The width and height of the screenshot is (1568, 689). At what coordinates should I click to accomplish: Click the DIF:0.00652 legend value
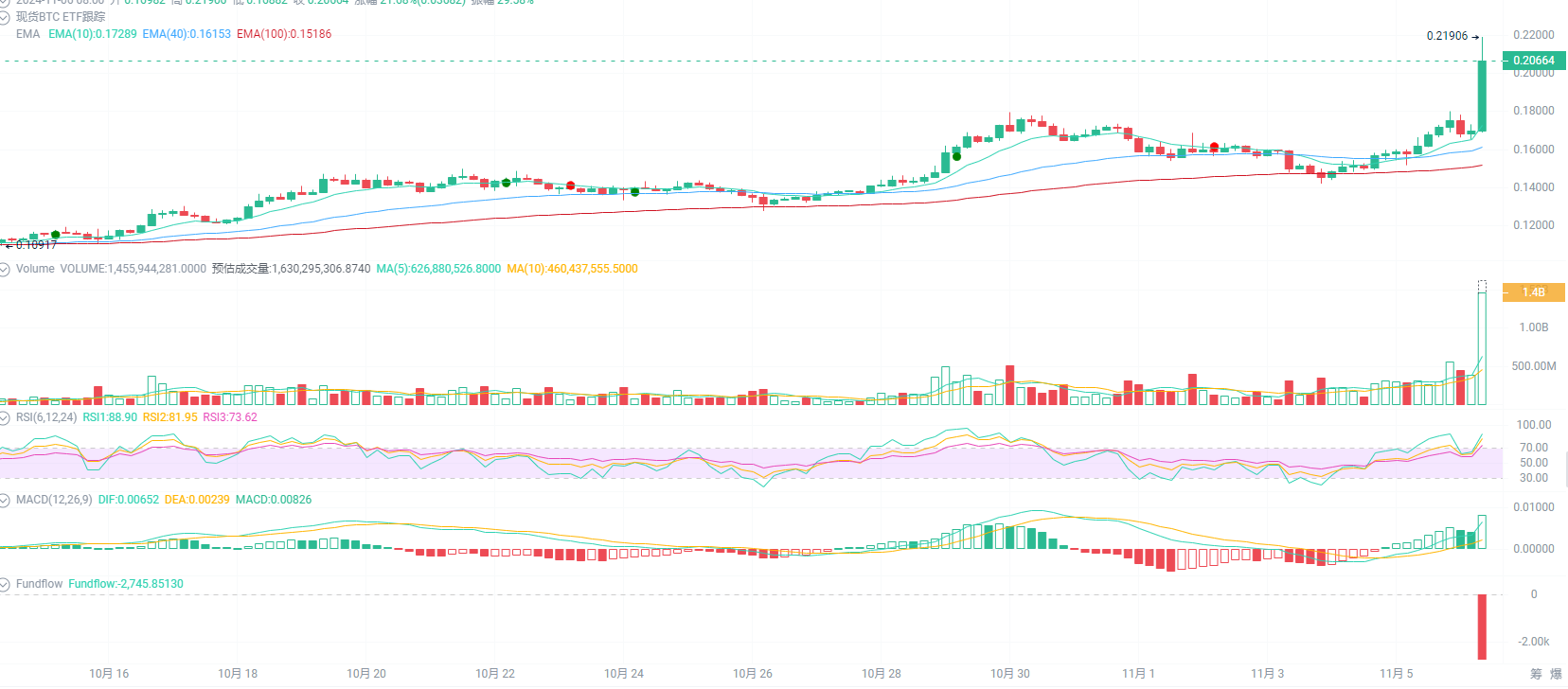coord(129,500)
